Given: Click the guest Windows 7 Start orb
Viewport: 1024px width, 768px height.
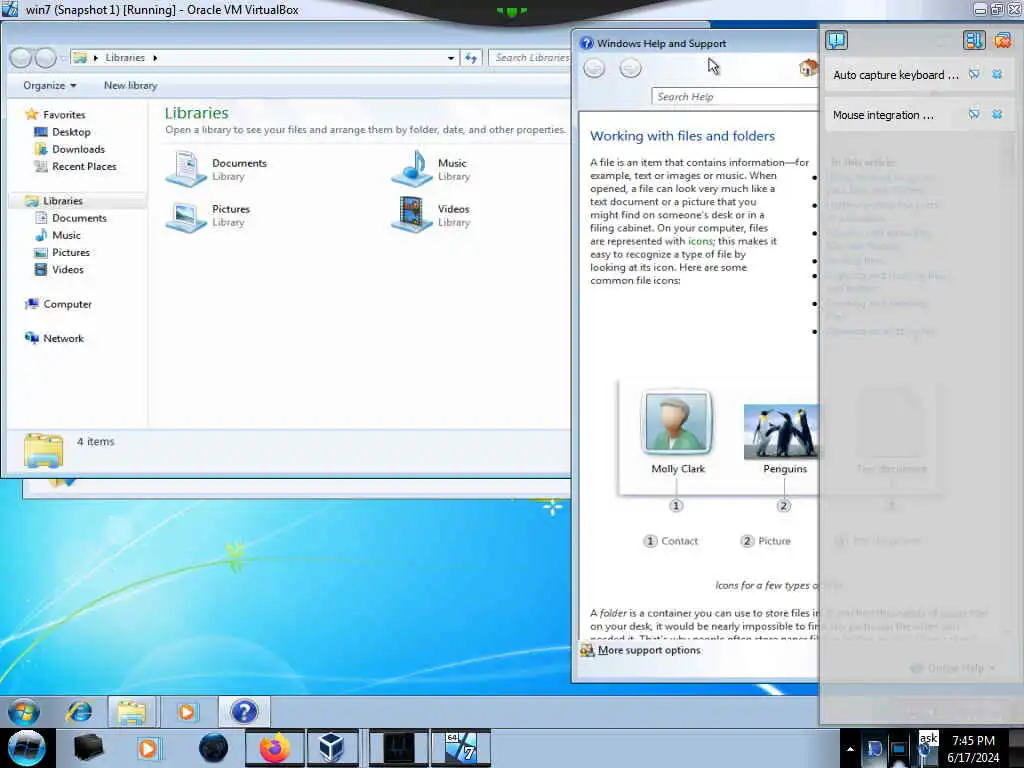Looking at the screenshot, I should [24, 712].
